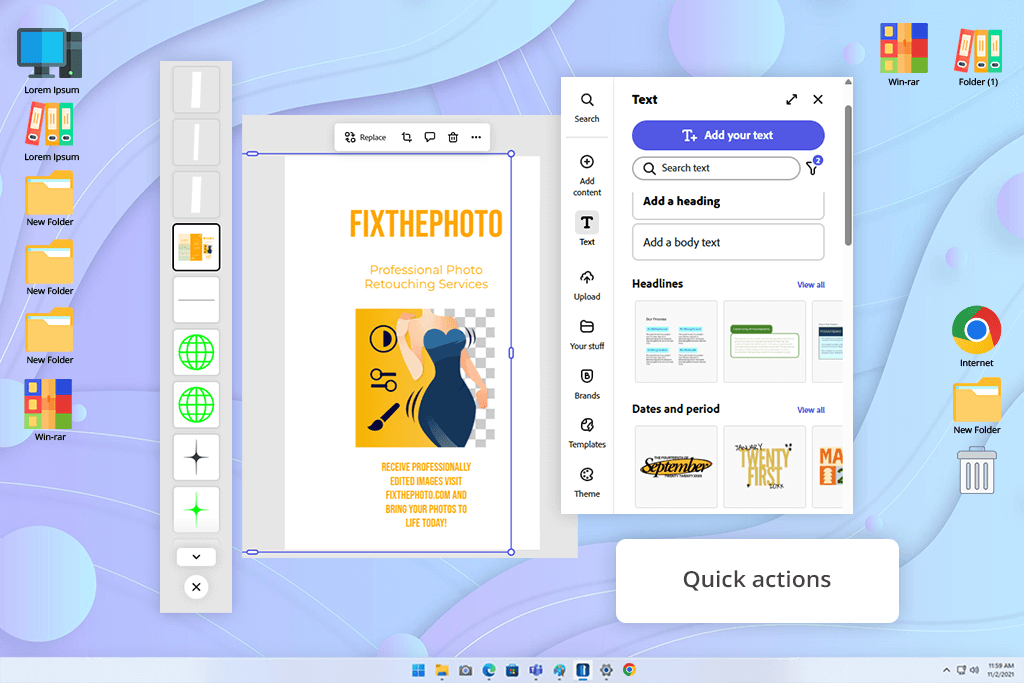Screen dimensions: 1024x683
Task: Click the orange paragraph text on flyer
Action: (x=426, y=495)
